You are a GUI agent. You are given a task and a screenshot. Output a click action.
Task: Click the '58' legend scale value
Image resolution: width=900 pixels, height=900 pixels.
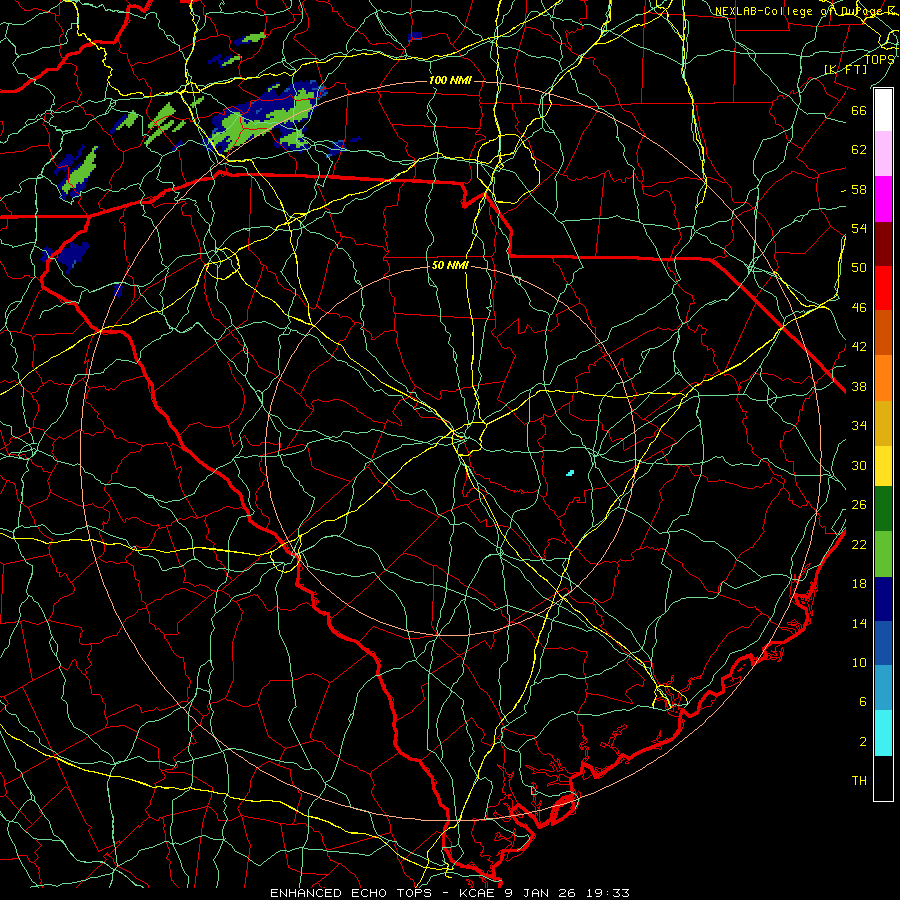859,189
